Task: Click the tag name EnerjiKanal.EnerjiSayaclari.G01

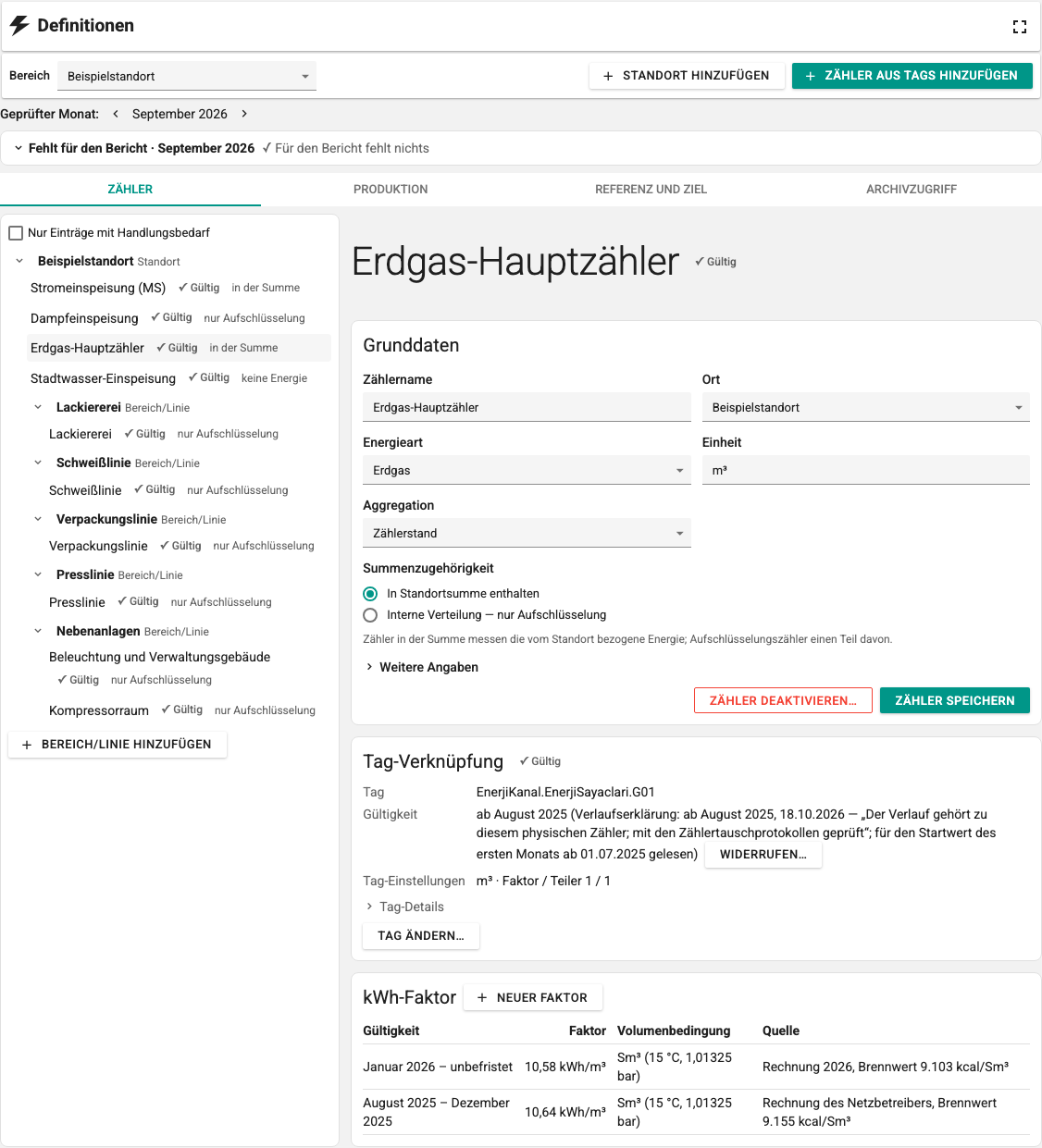Action: coord(565,792)
